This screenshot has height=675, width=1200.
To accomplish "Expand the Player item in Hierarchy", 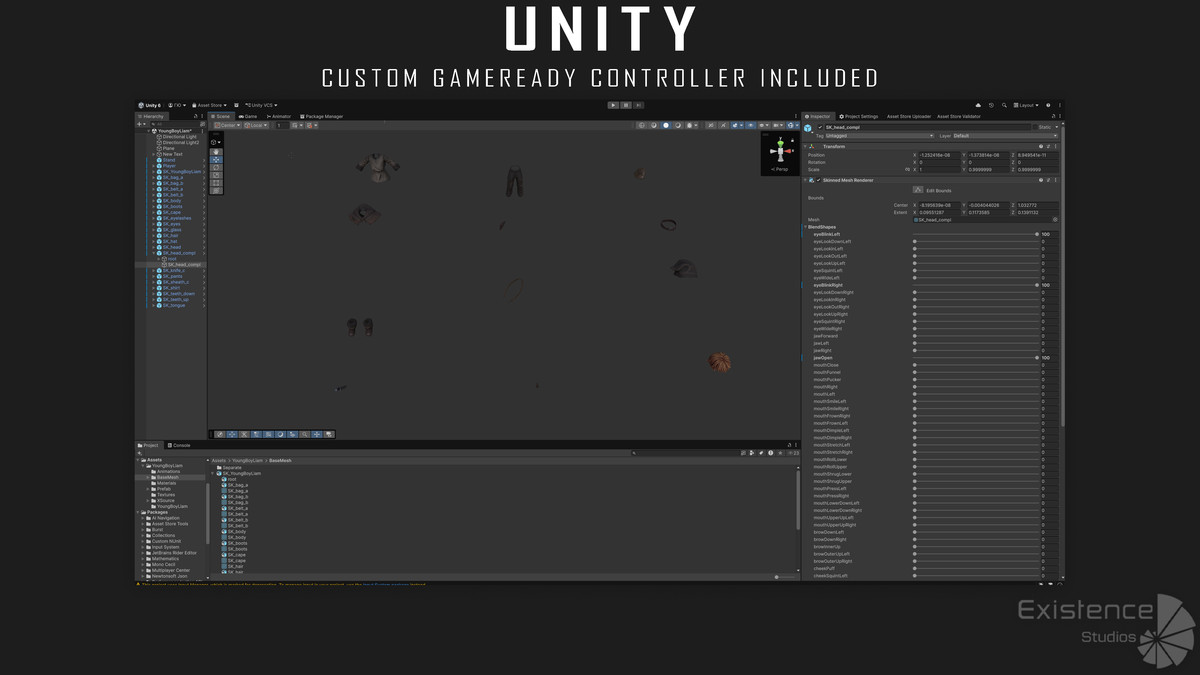I will click(154, 166).
